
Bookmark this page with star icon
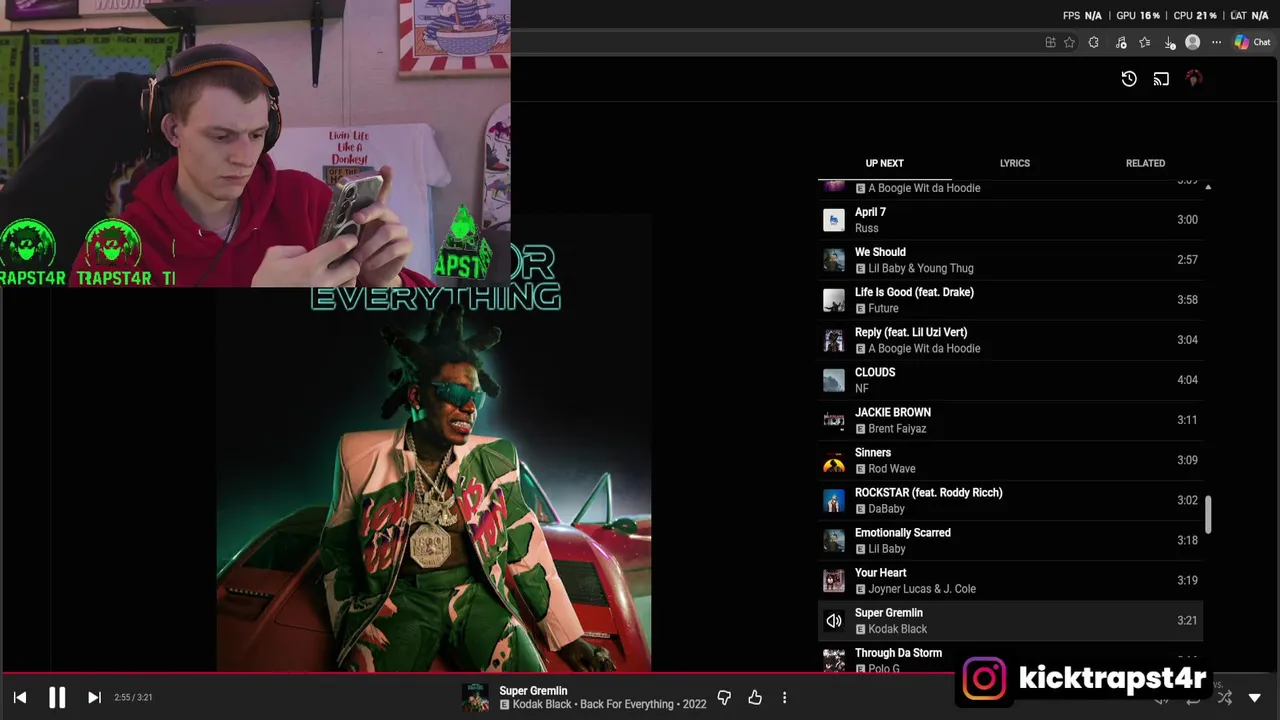[1069, 42]
